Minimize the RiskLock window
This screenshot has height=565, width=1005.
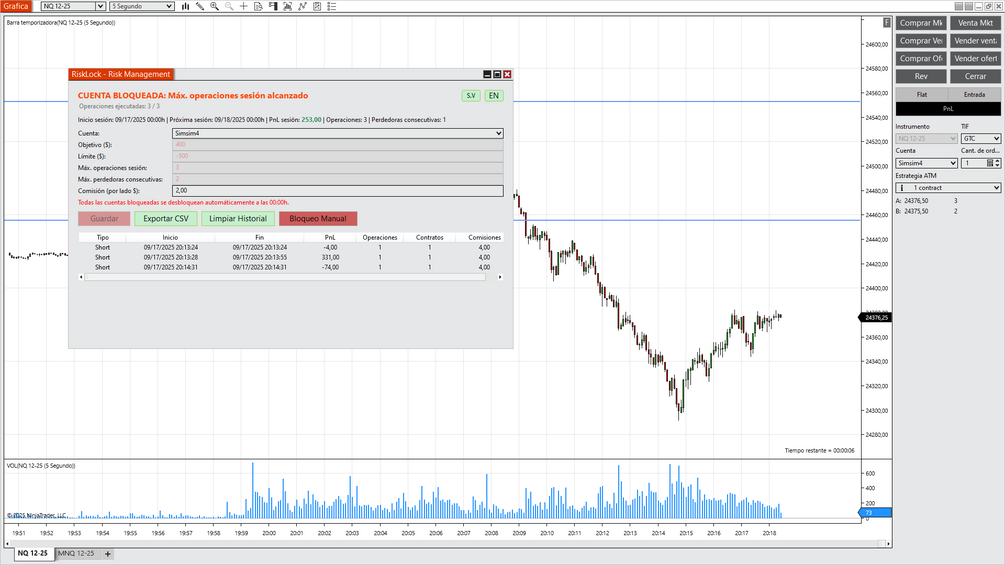tap(487, 74)
